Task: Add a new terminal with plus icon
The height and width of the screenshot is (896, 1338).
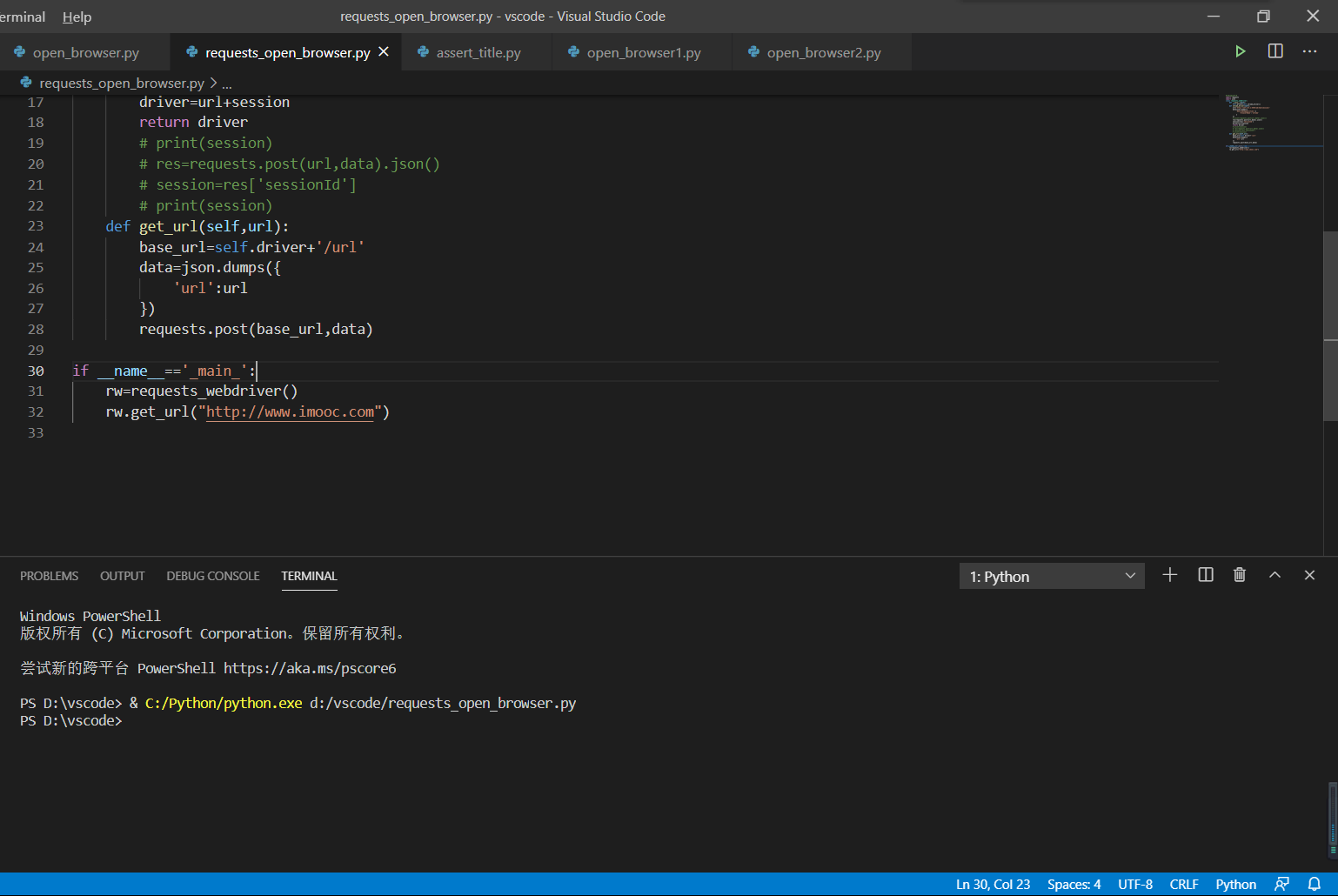Action: (x=1170, y=575)
